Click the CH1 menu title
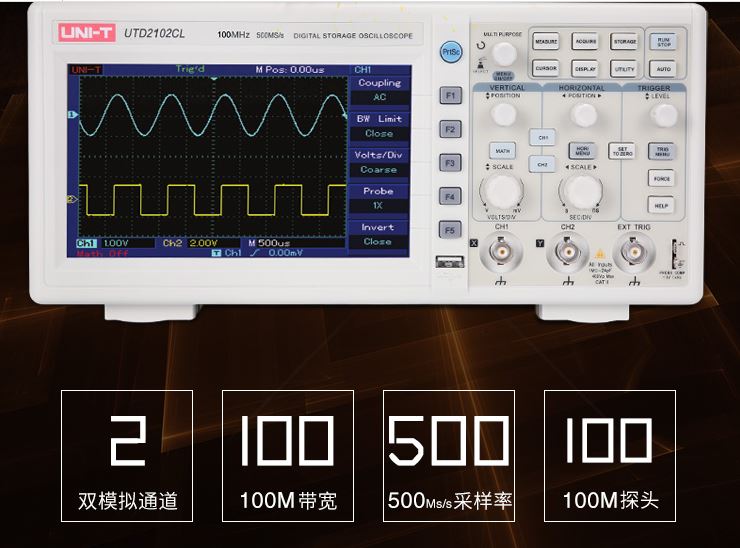 pos(362,70)
